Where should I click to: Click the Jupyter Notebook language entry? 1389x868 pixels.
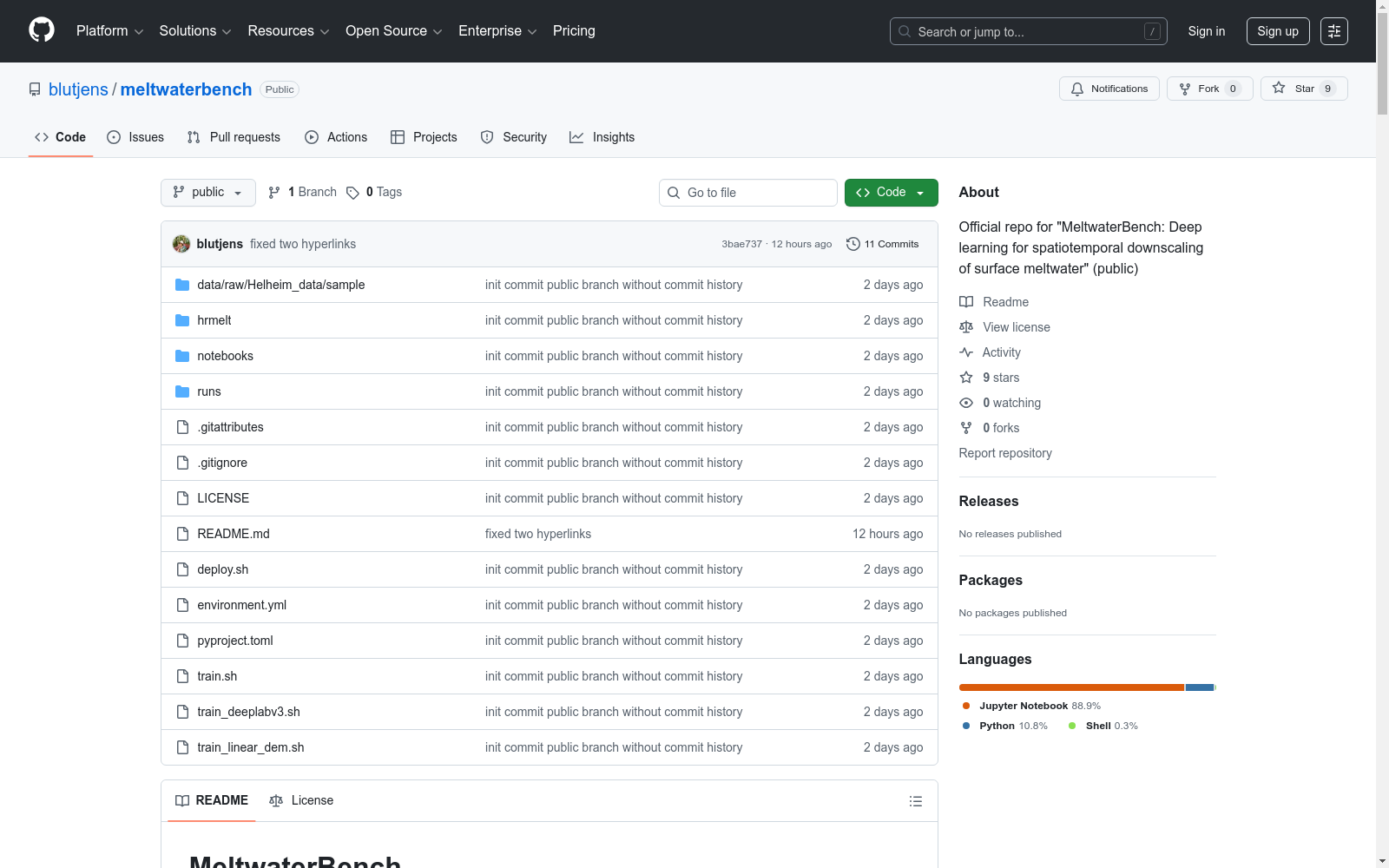pyautogui.click(x=1031, y=706)
